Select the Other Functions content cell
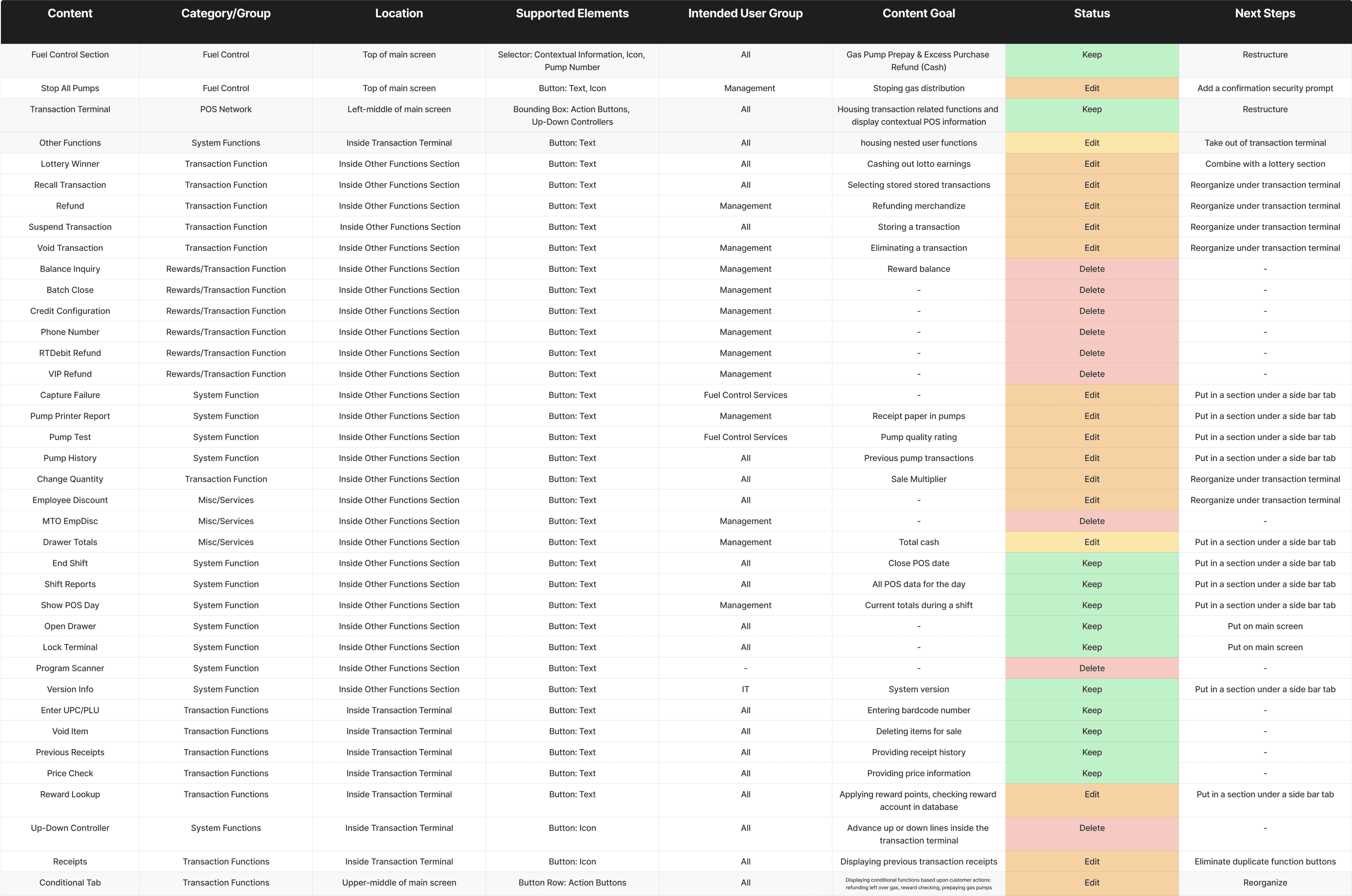Screen dimensions: 1352x896 70,143
